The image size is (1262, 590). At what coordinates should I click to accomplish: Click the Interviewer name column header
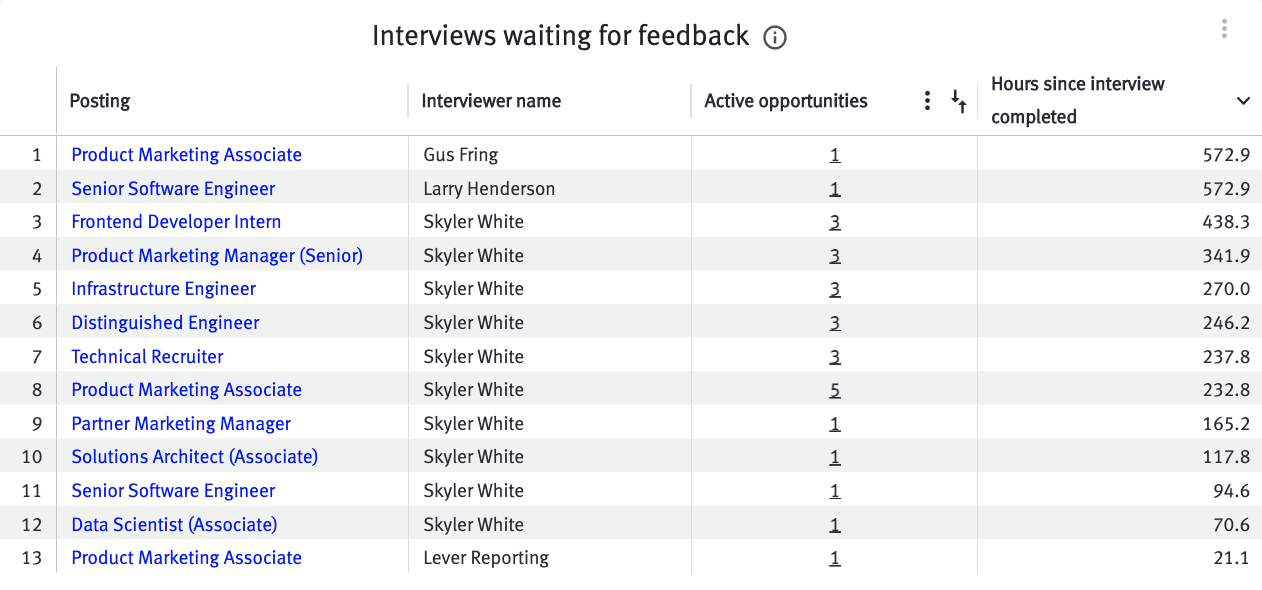(x=490, y=100)
